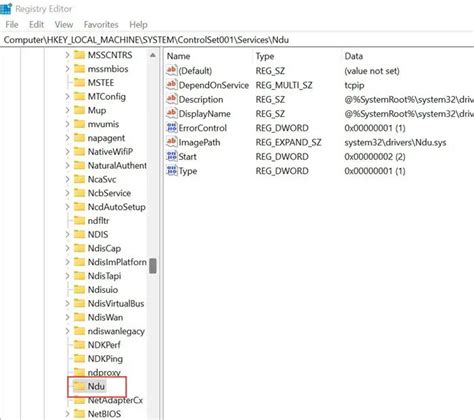Select the NDKPerf folder icon
Image resolution: width=474 pixels, height=420 pixels.
coord(79,345)
